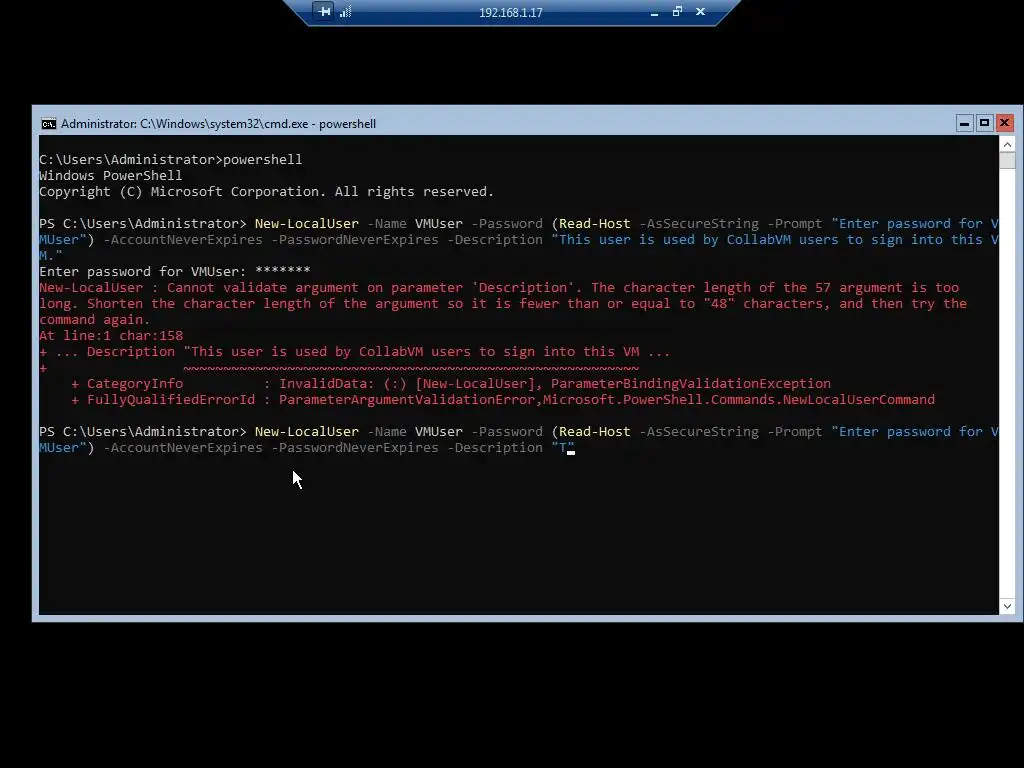Pin the remote desktop connection bar

coord(323,12)
